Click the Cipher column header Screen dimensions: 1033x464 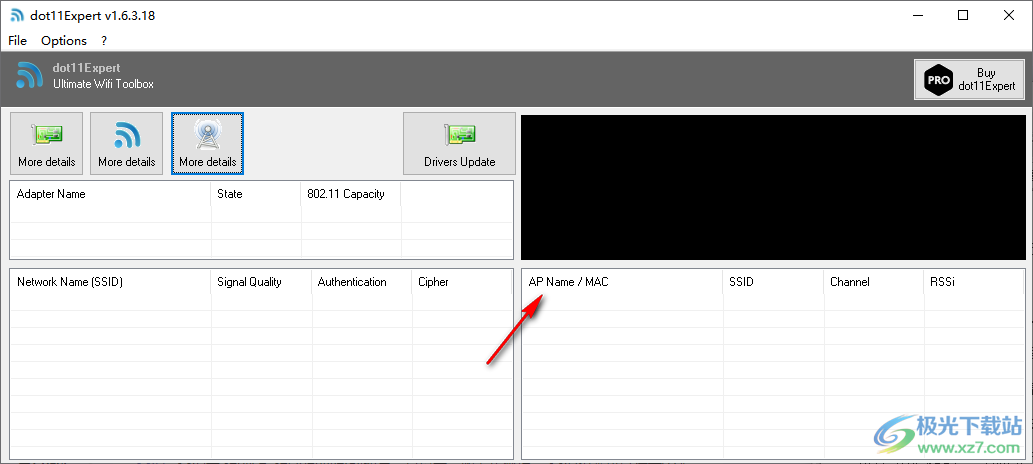click(x=462, y=282)
